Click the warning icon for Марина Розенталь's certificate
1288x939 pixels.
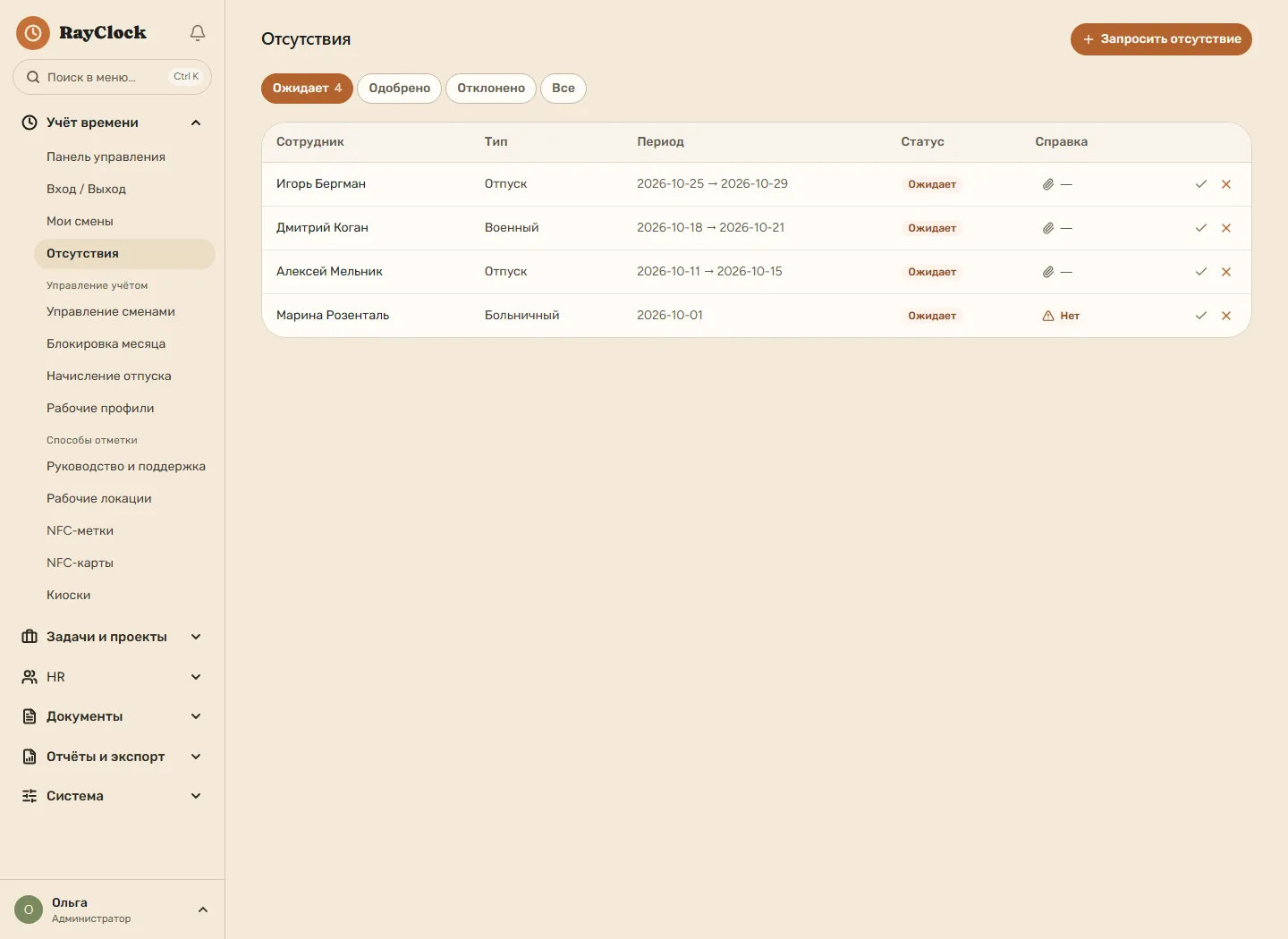tap(1048, 316)
